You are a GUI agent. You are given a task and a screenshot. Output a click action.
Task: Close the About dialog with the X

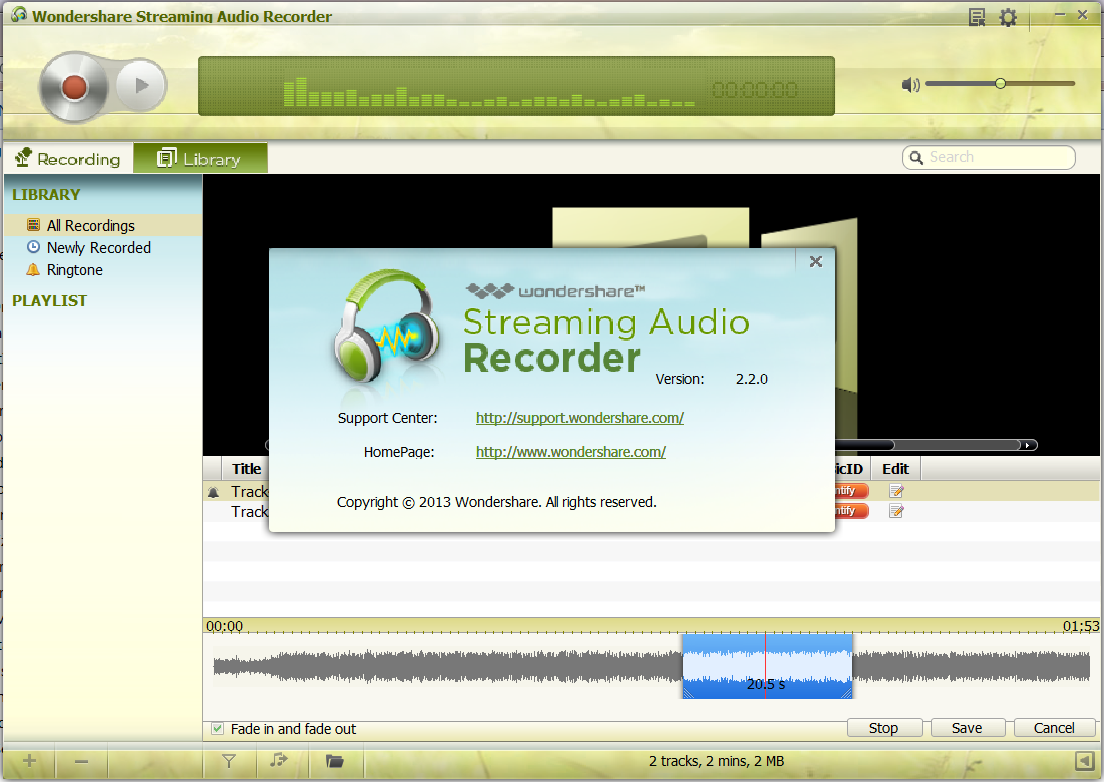tap(816, 261)
